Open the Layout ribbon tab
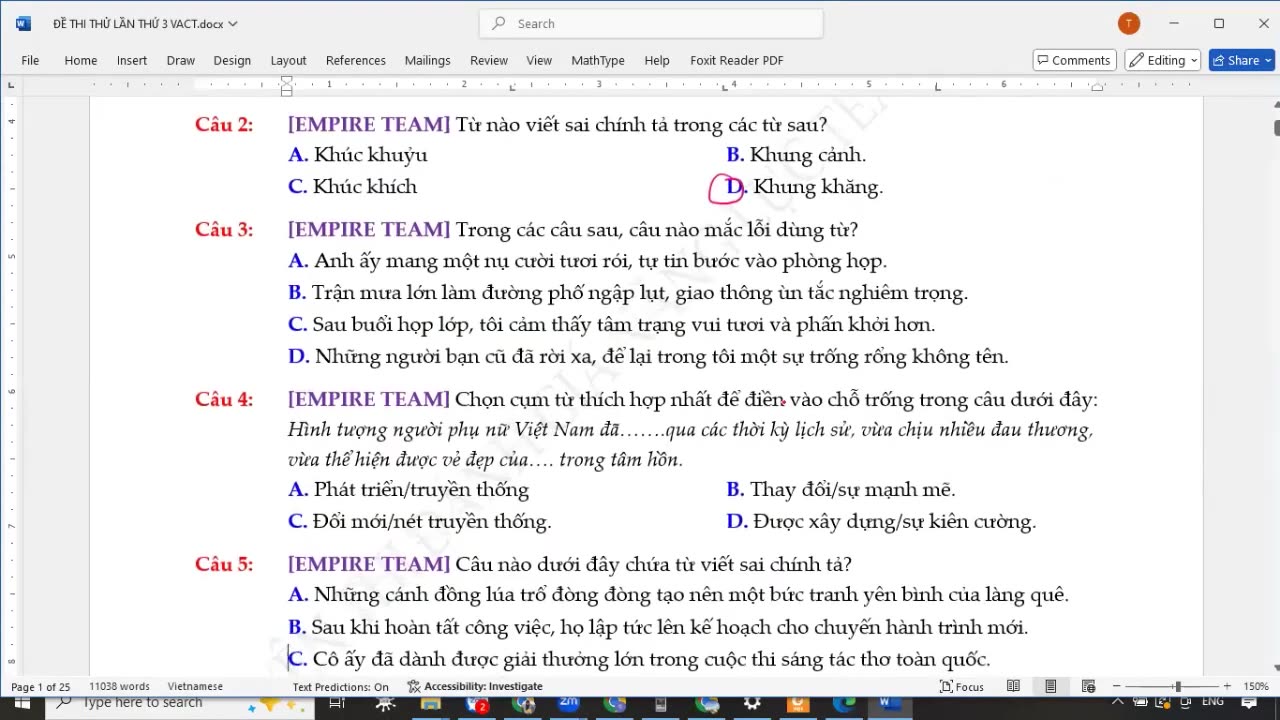Image resolution: width=1280 pixels, height=720 pixels. coord(289,60)
